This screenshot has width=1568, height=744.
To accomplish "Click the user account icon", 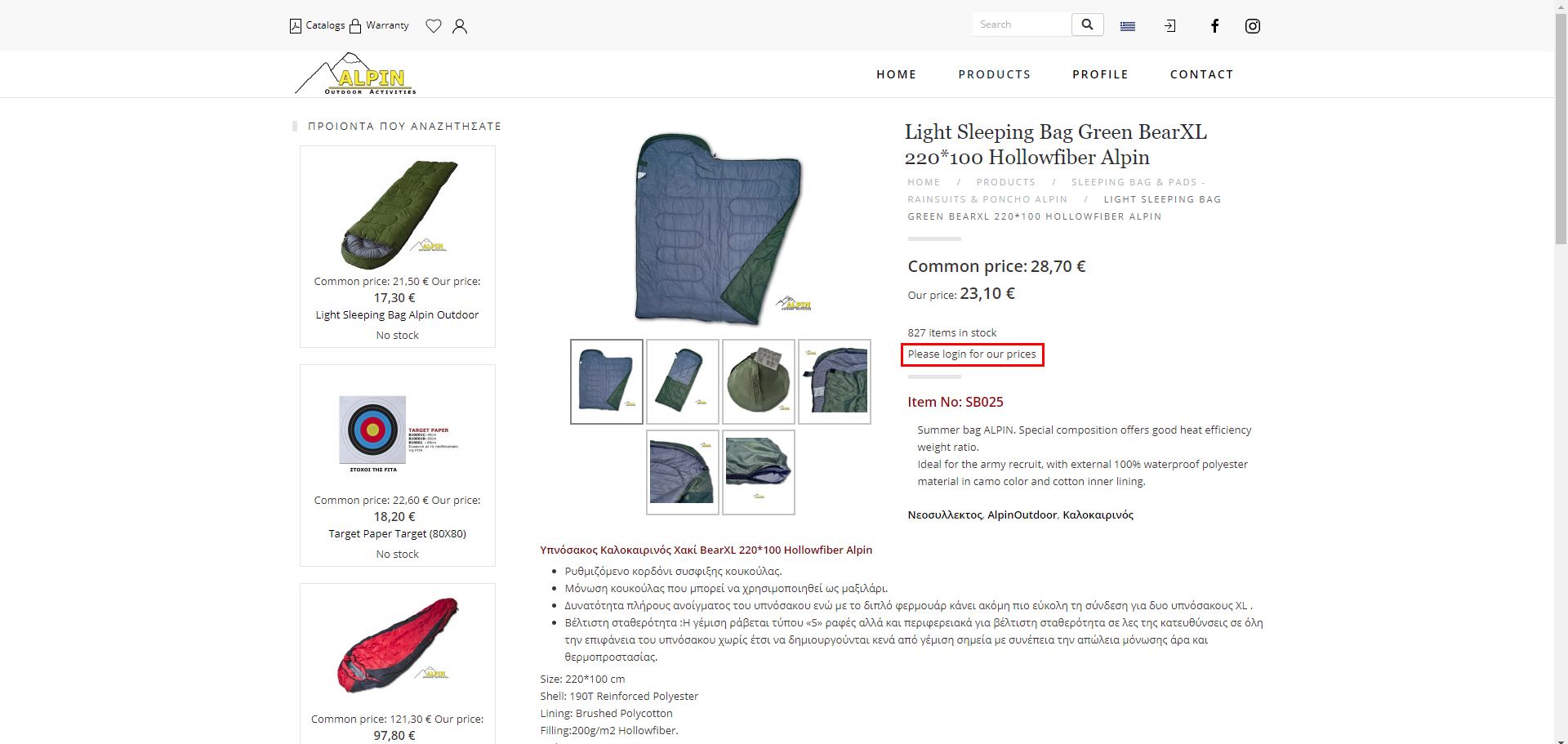I will point(460,26).
